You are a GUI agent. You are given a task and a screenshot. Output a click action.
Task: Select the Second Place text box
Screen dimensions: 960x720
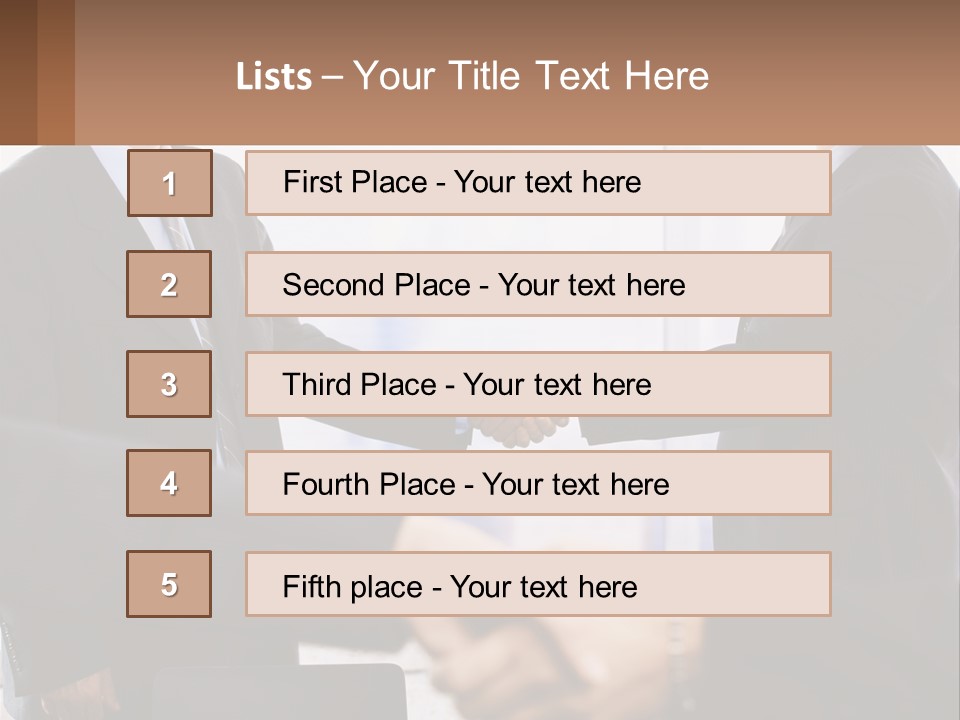point(538,284)
